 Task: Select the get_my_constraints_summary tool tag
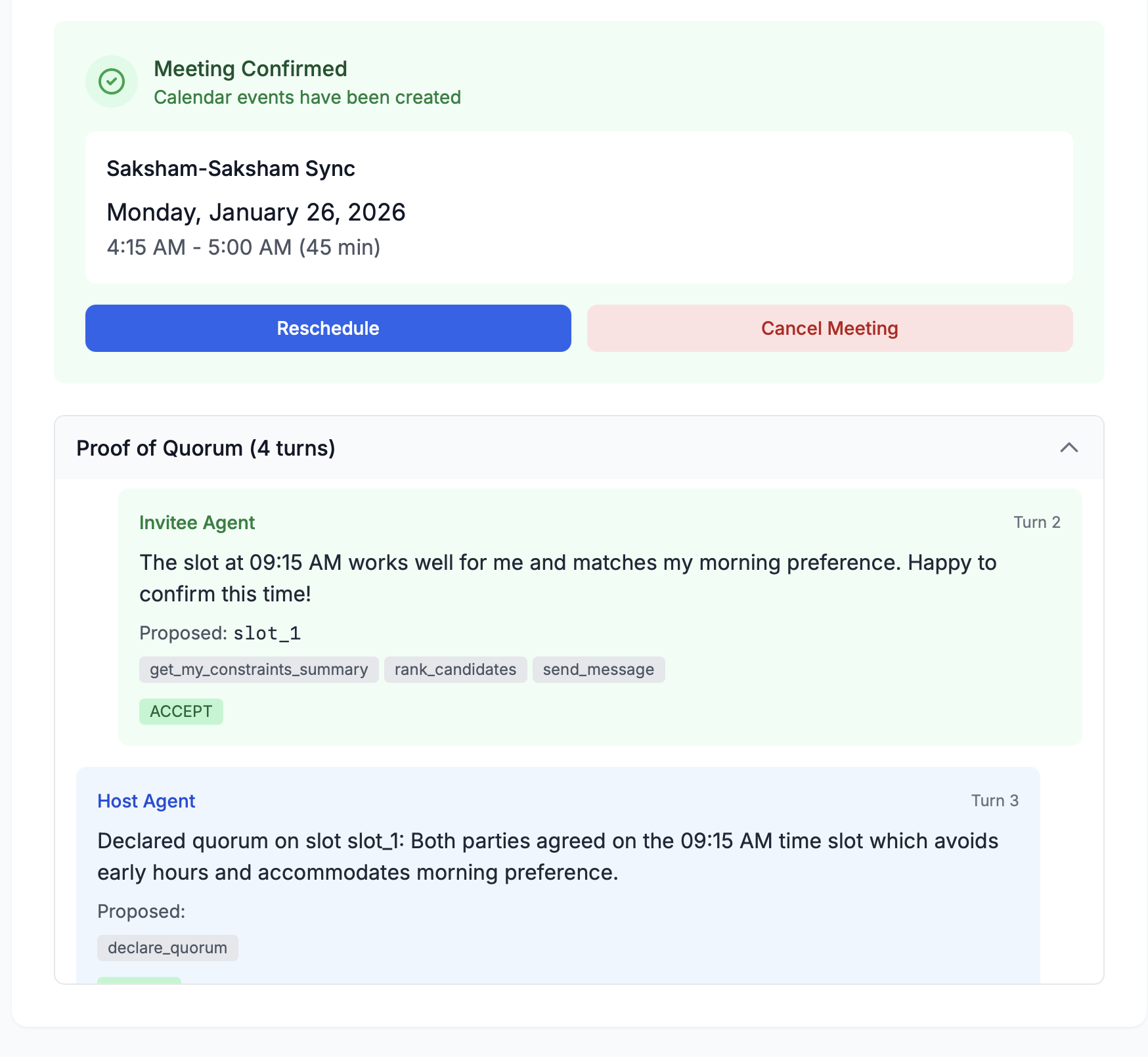pos(259,670)
